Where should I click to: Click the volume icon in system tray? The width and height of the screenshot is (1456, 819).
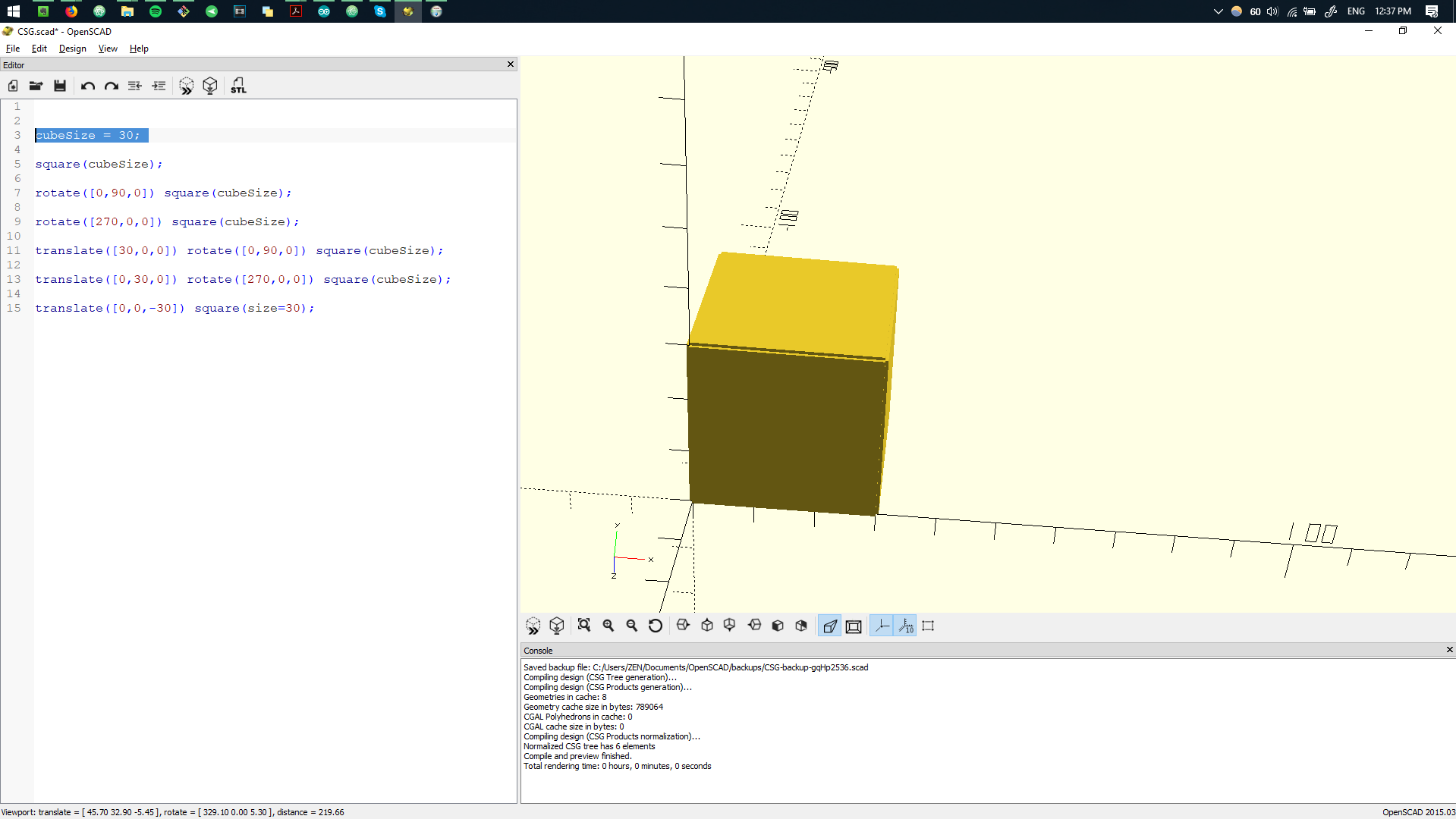point(1272,11)
